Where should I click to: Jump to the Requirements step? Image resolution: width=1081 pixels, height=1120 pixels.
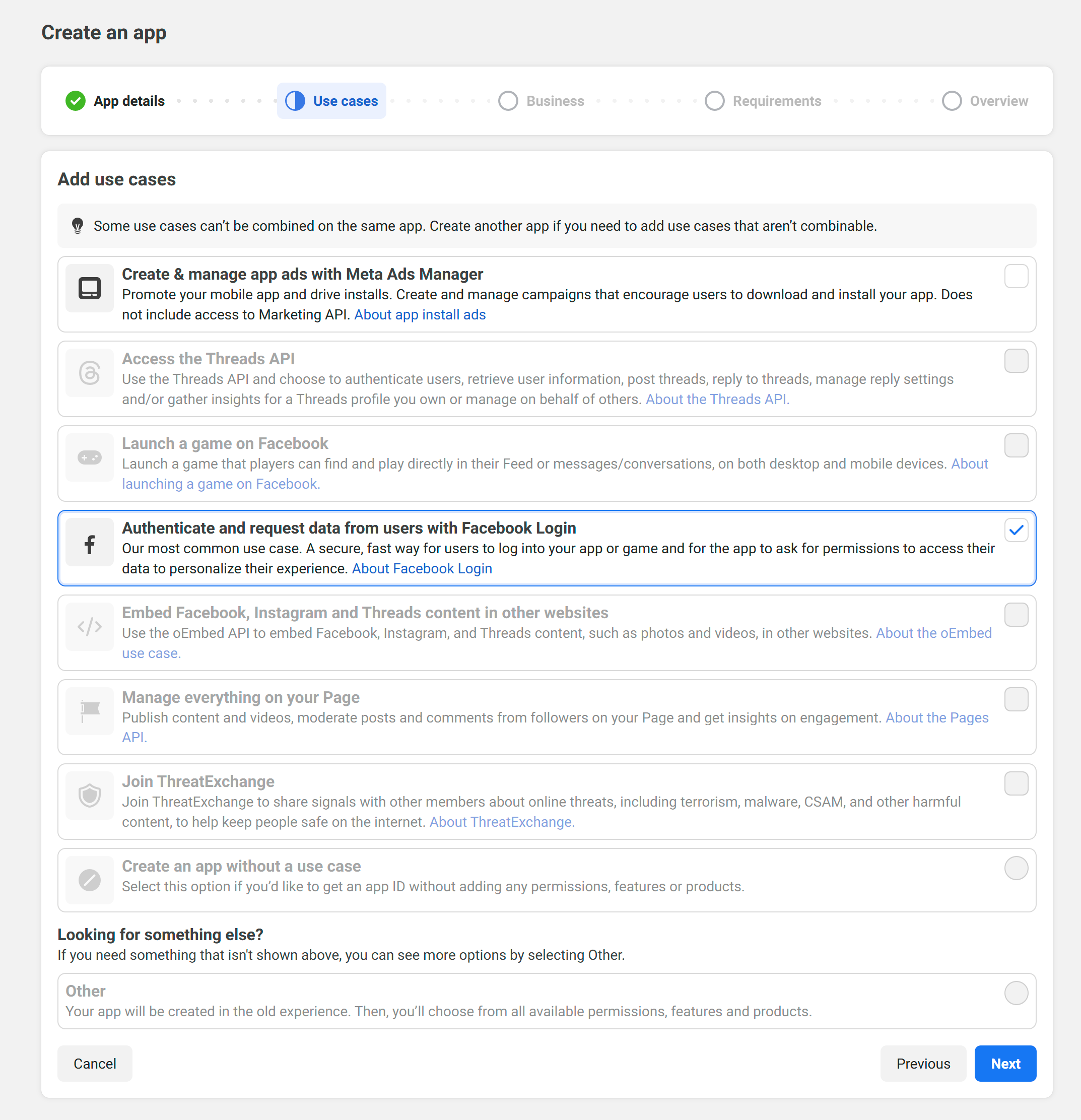(x=763, y=101)
